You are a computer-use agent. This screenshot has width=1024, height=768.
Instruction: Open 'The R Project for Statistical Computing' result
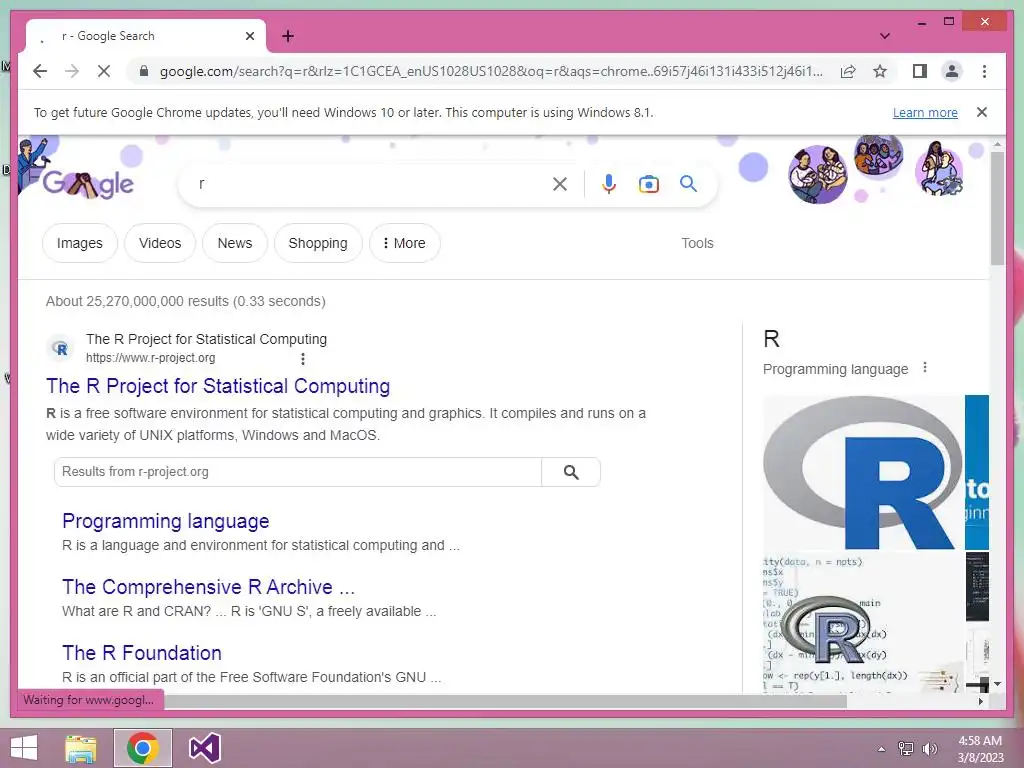point(218,386)
